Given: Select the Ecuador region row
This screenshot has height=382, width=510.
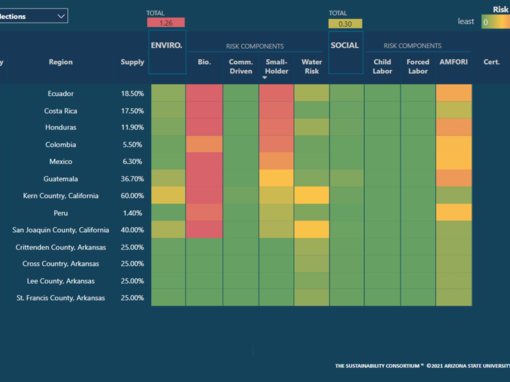Looking at the screenshot, I should pos(60,93).
